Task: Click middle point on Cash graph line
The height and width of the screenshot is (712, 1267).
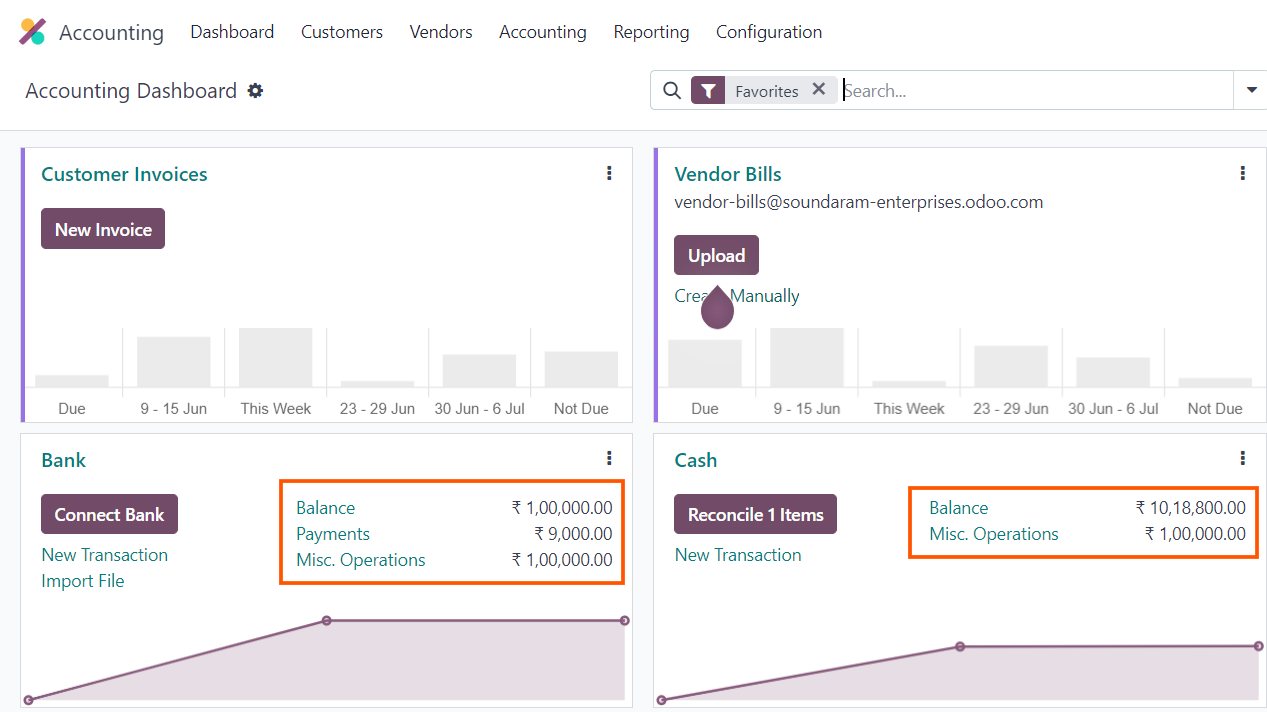Action: point(960,647)
